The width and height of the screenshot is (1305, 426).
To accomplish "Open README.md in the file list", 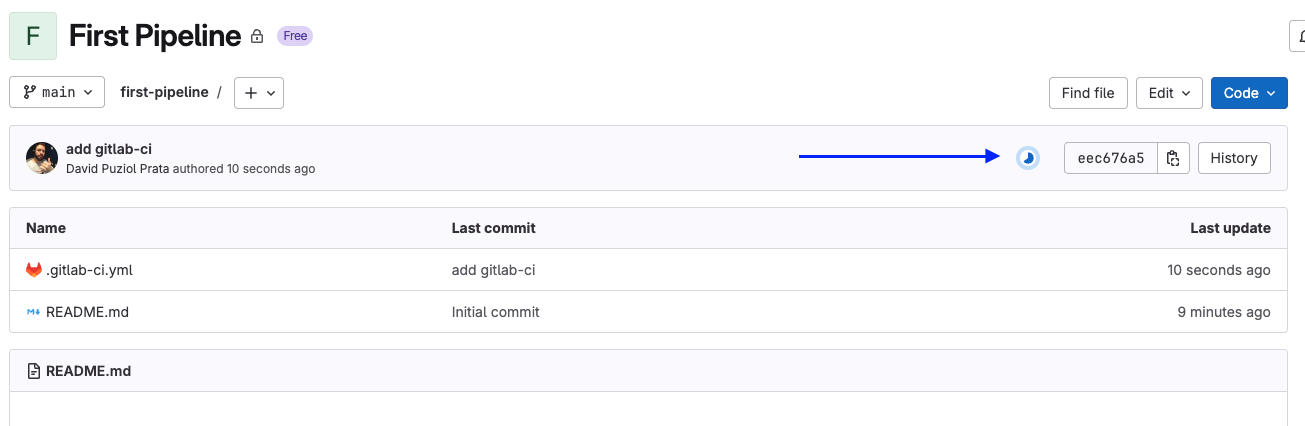I will pos(87,312).
